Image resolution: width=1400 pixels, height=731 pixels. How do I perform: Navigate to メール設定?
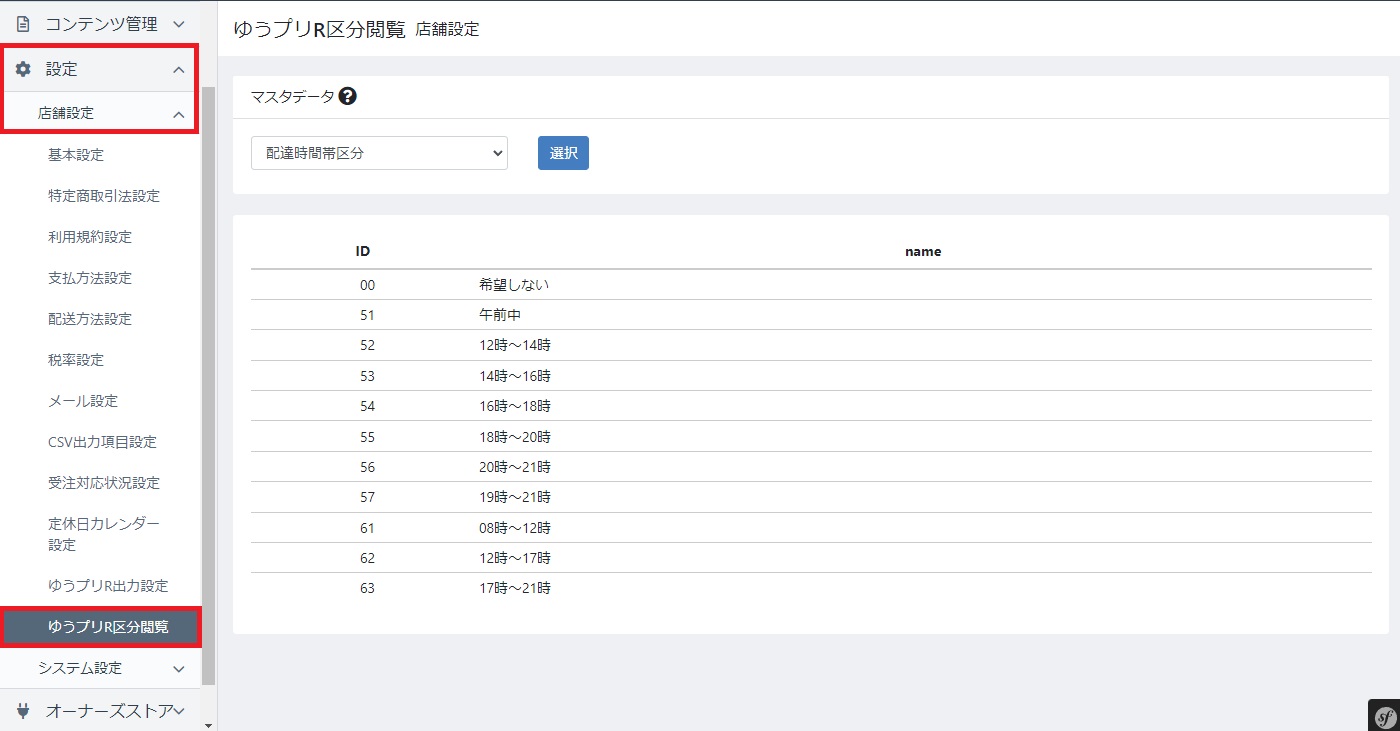click(83, 401)
